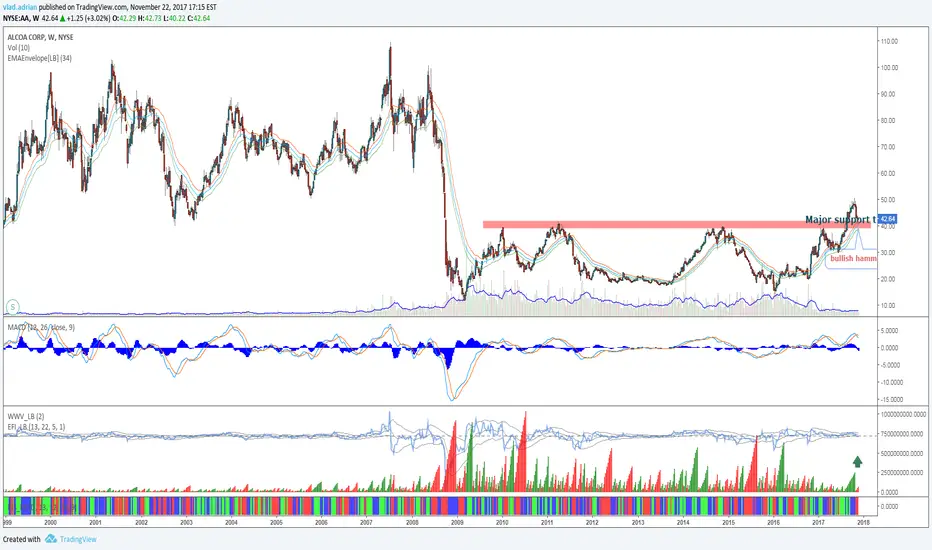The image size is (932, 550).
Task: Click the bullish hammer callout label
Action: click(x=853, y=258)
